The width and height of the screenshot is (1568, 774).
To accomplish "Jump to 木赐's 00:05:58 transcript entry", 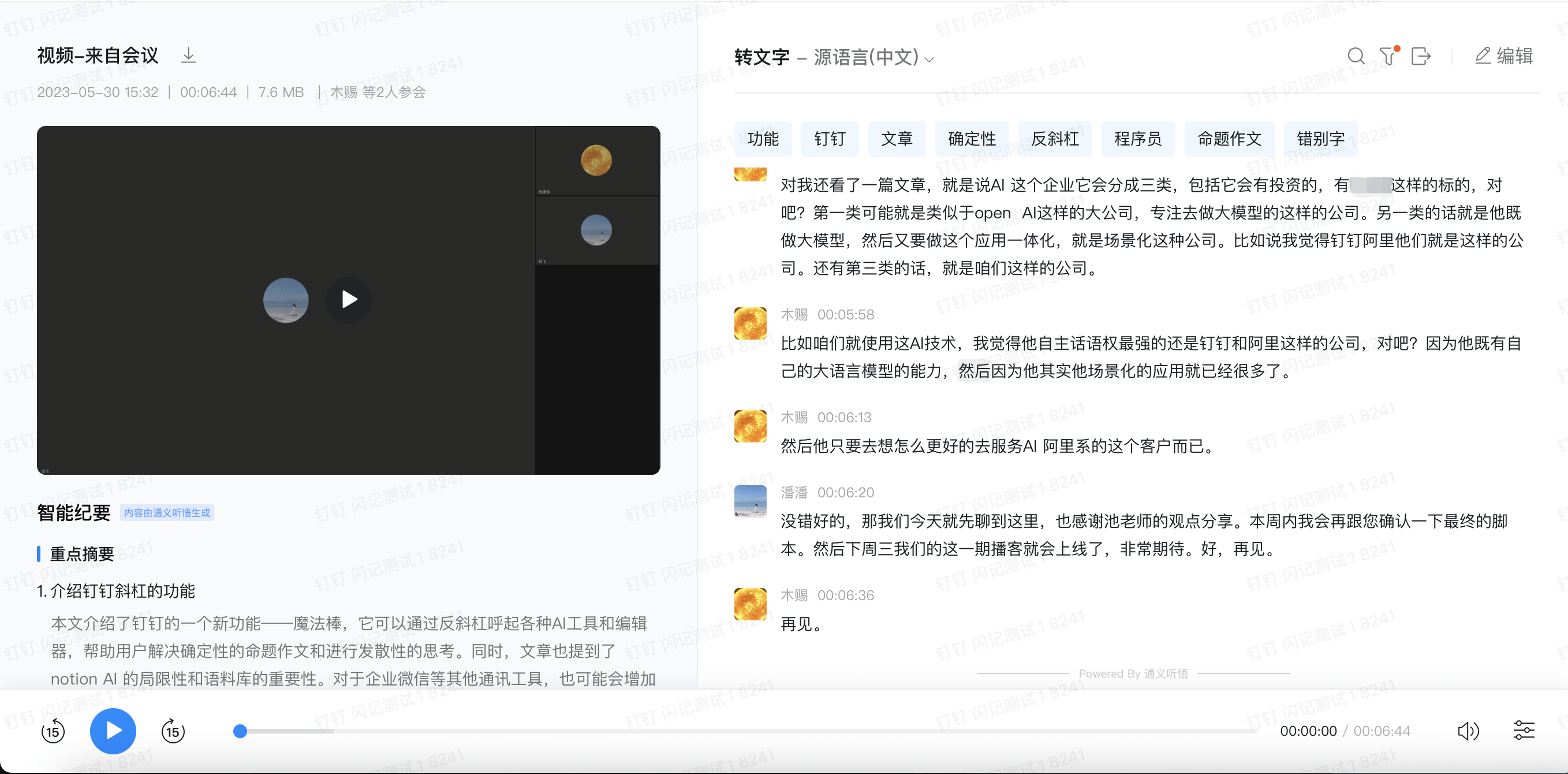I will pos(845,315).
